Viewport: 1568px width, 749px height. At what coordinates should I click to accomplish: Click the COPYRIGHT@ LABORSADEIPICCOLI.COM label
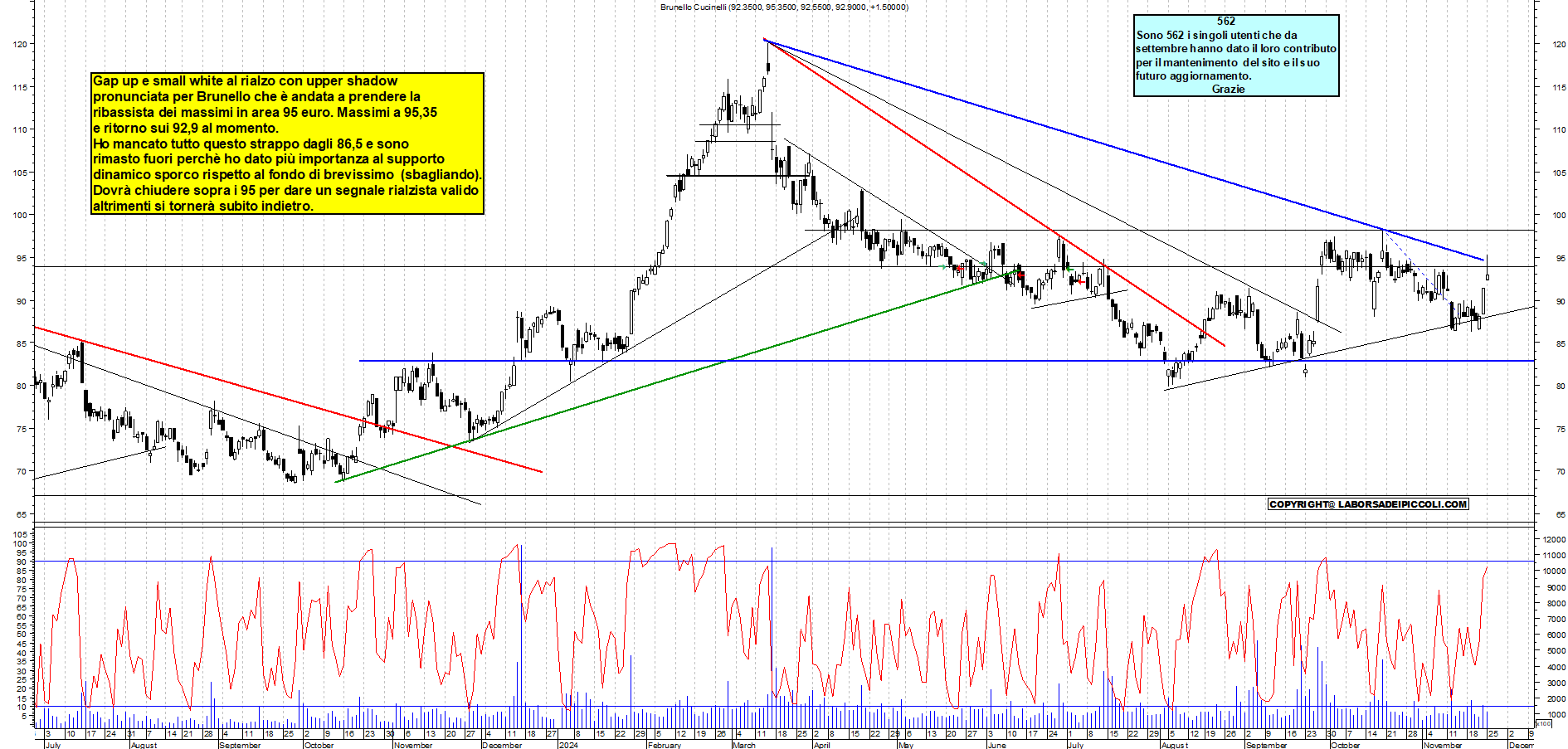pyautogui.click(x=1368, y=503)
